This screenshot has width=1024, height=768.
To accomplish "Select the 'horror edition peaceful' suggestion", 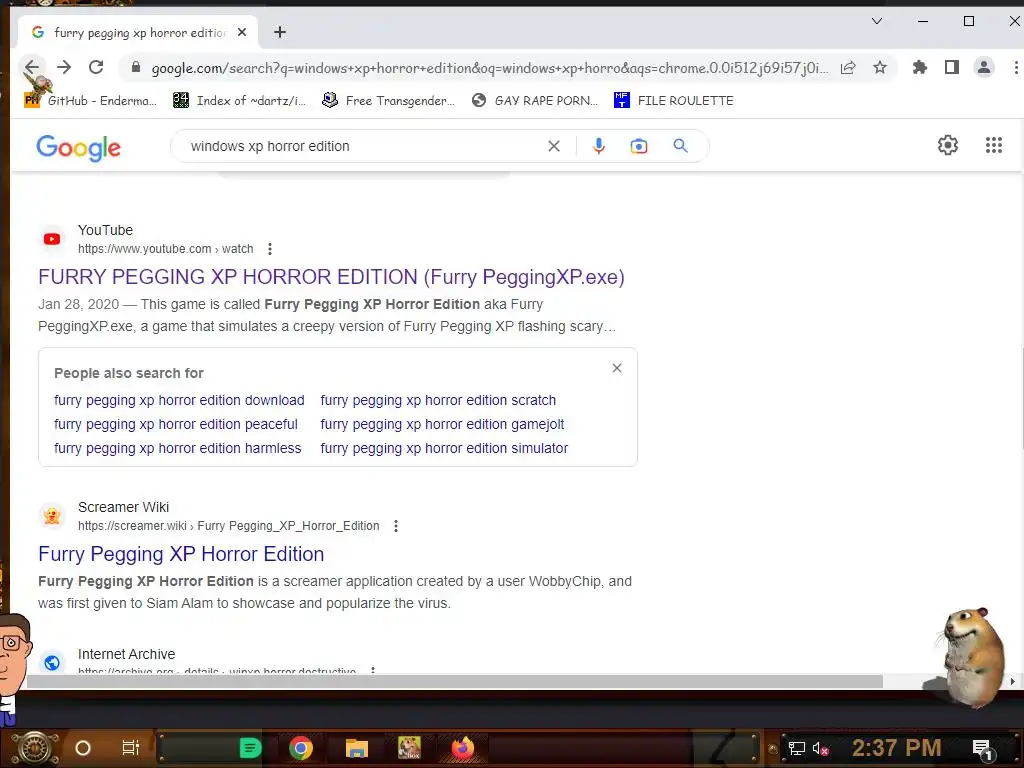I will [x=176, y=424].
